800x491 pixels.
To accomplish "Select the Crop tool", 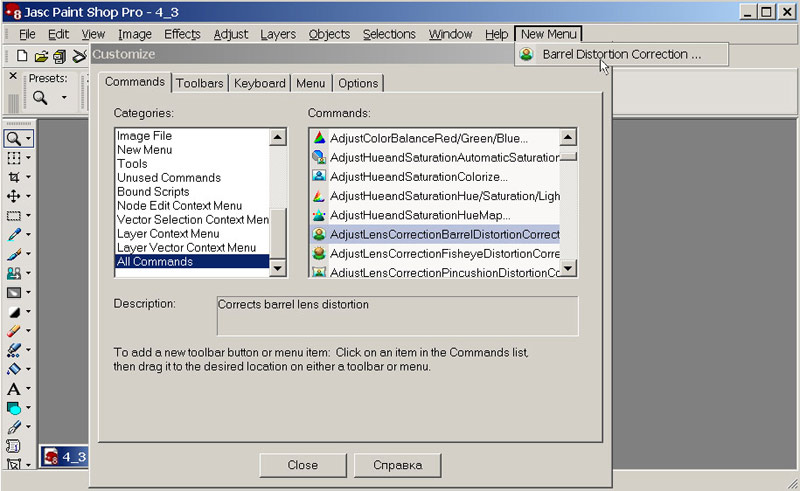I will pos(14,176).
